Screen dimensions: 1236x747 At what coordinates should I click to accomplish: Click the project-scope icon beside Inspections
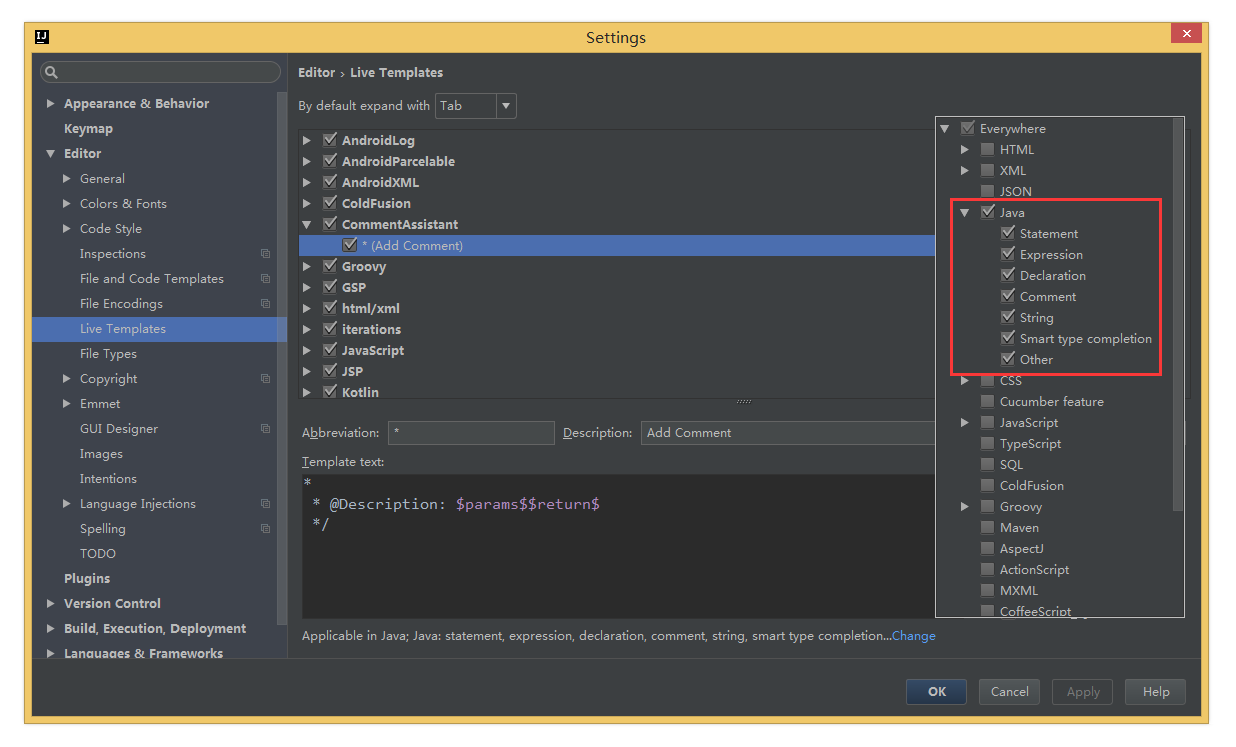[x=265, y=254]
